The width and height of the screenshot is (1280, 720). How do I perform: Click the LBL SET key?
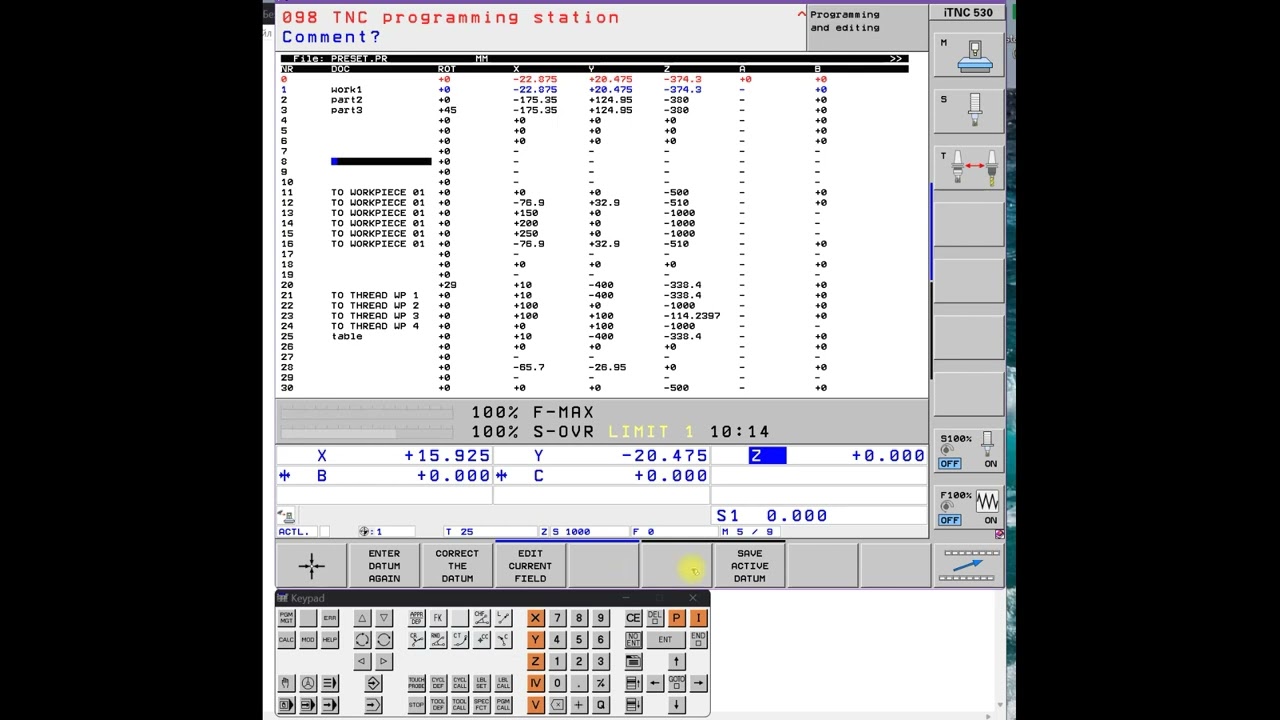(x=481, y=683)
